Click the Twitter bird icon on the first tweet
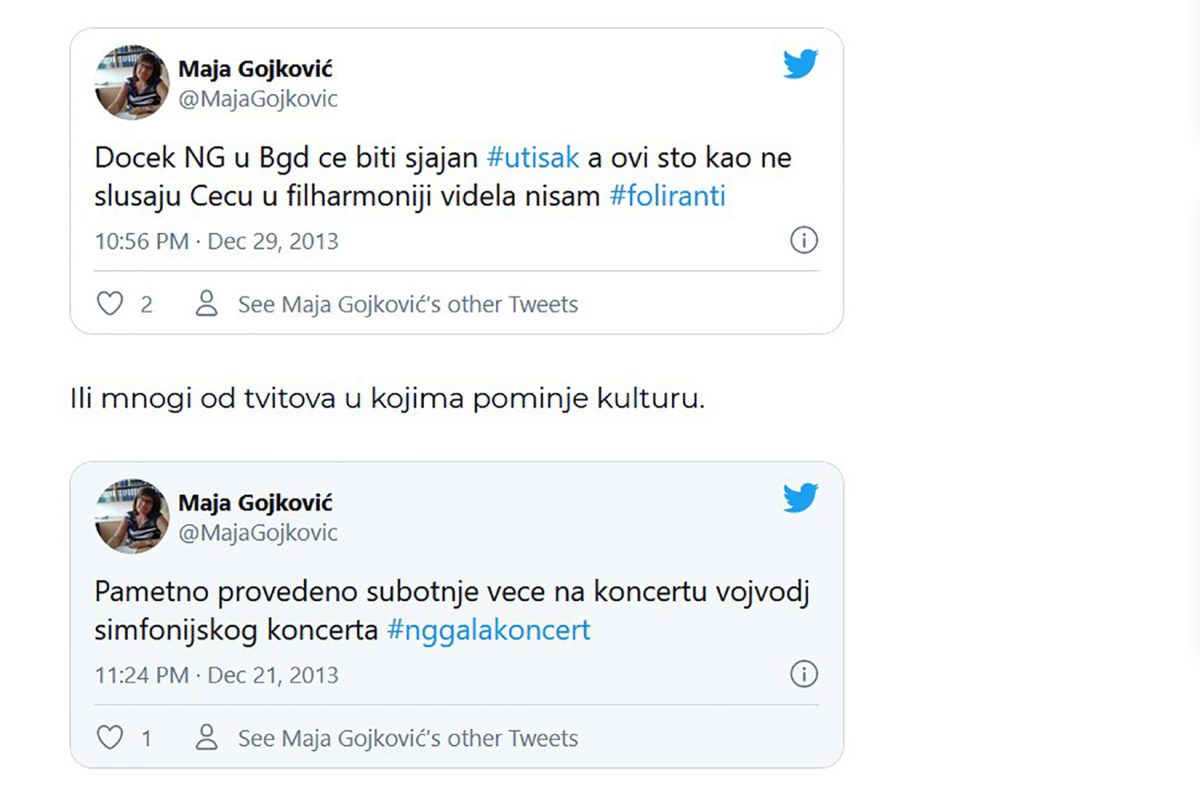This screenshot has width=1200, height=812. point(799,64)
